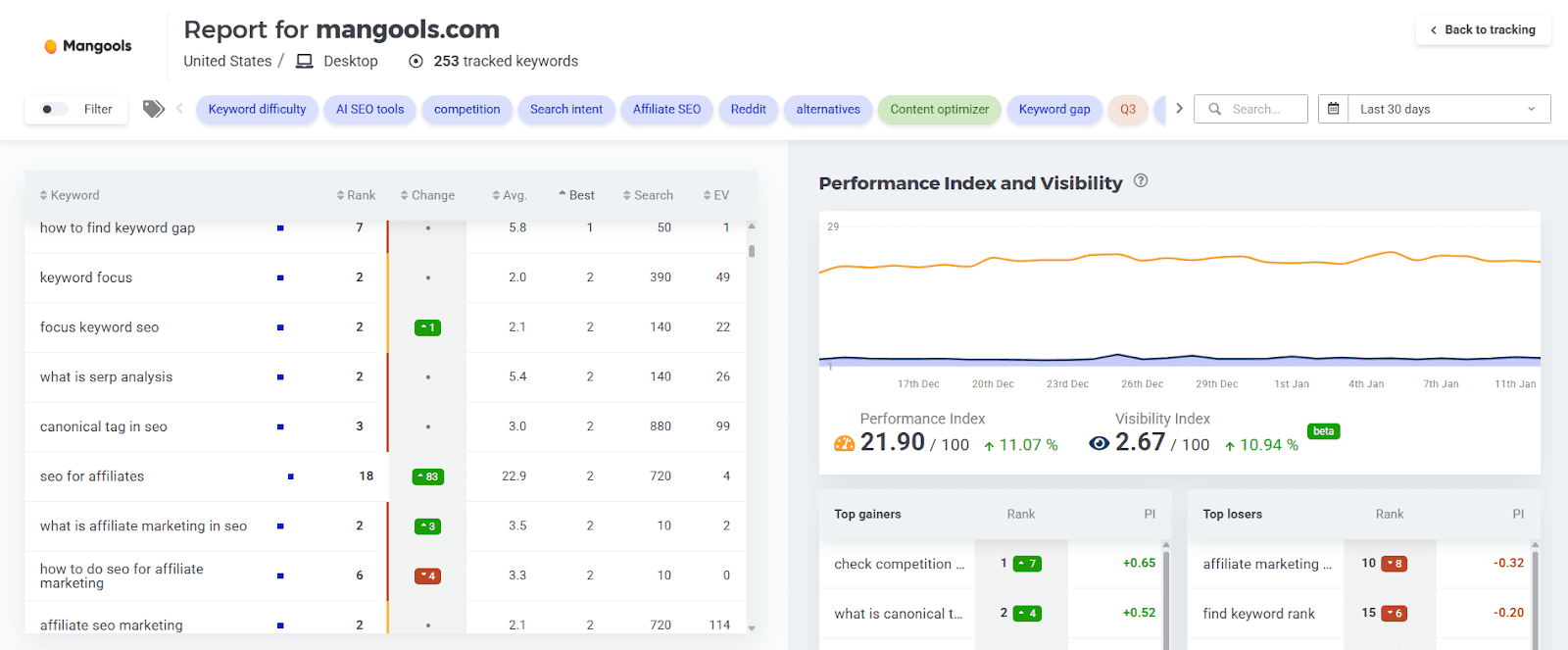Click -6 badge for find keyword rank

click(x=1395, y=614)
